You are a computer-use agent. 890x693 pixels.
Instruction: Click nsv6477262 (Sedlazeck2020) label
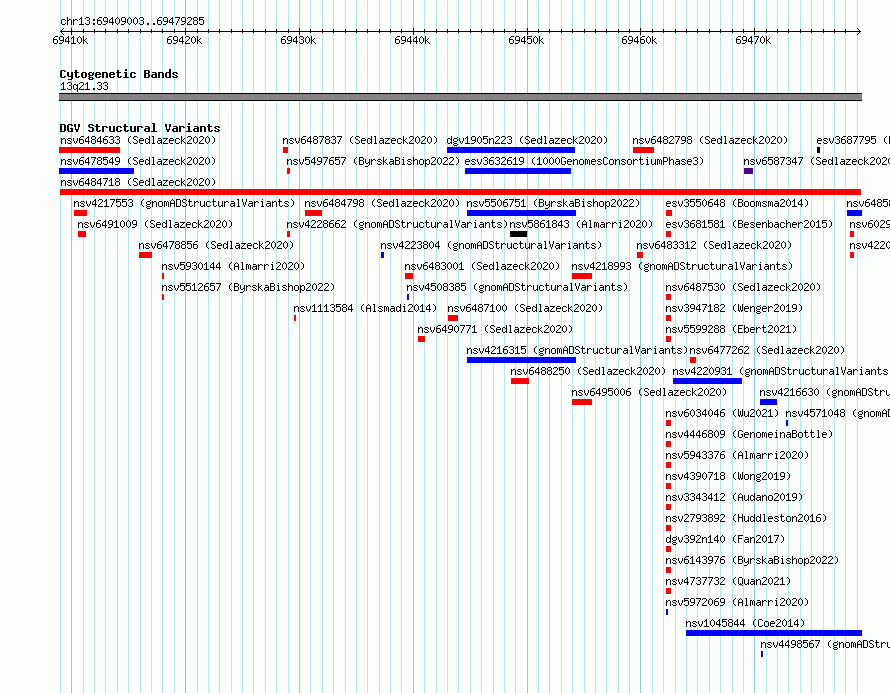(x=768, y=350)
